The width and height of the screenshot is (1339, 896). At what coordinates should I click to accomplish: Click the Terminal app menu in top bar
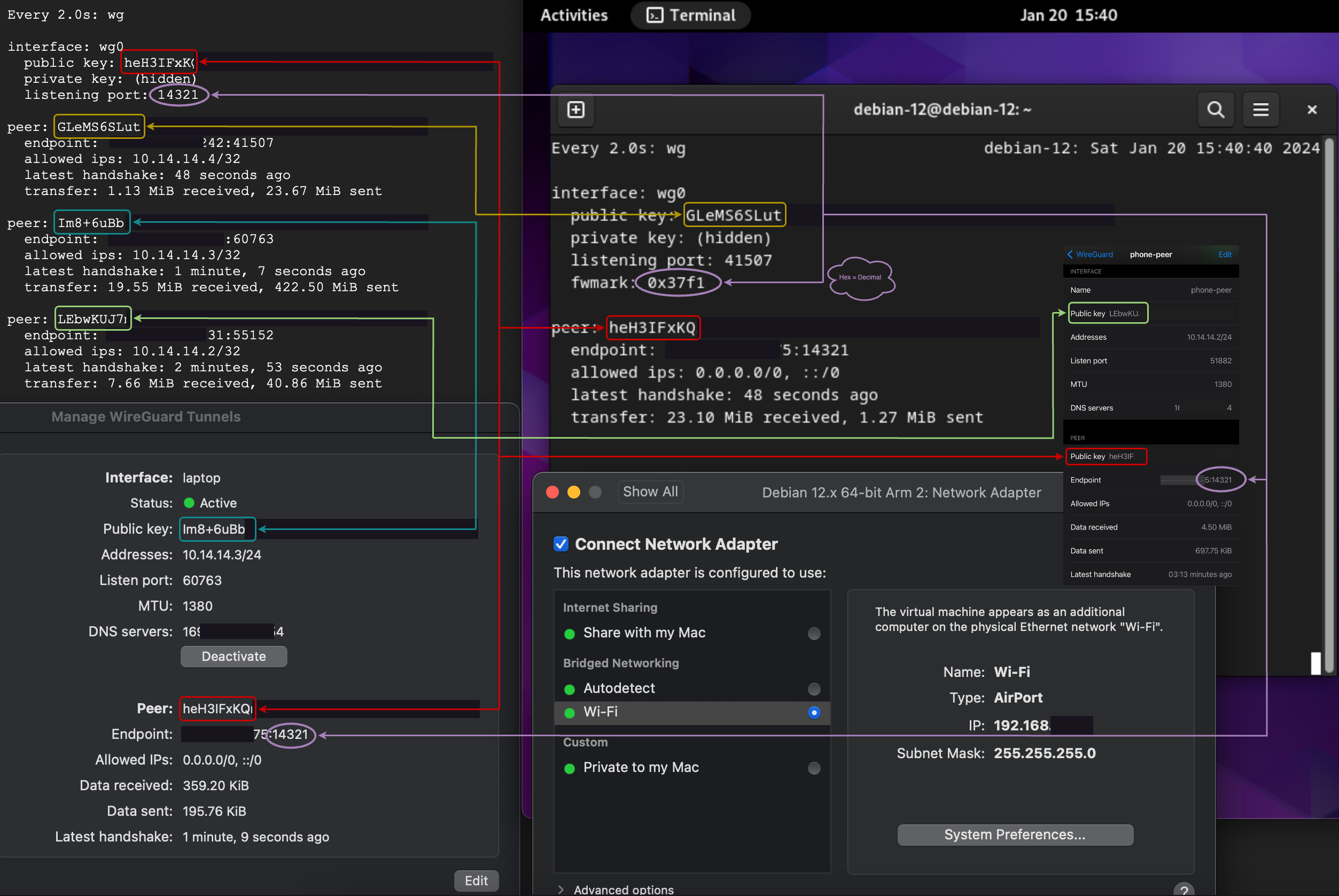click(690, 15)
